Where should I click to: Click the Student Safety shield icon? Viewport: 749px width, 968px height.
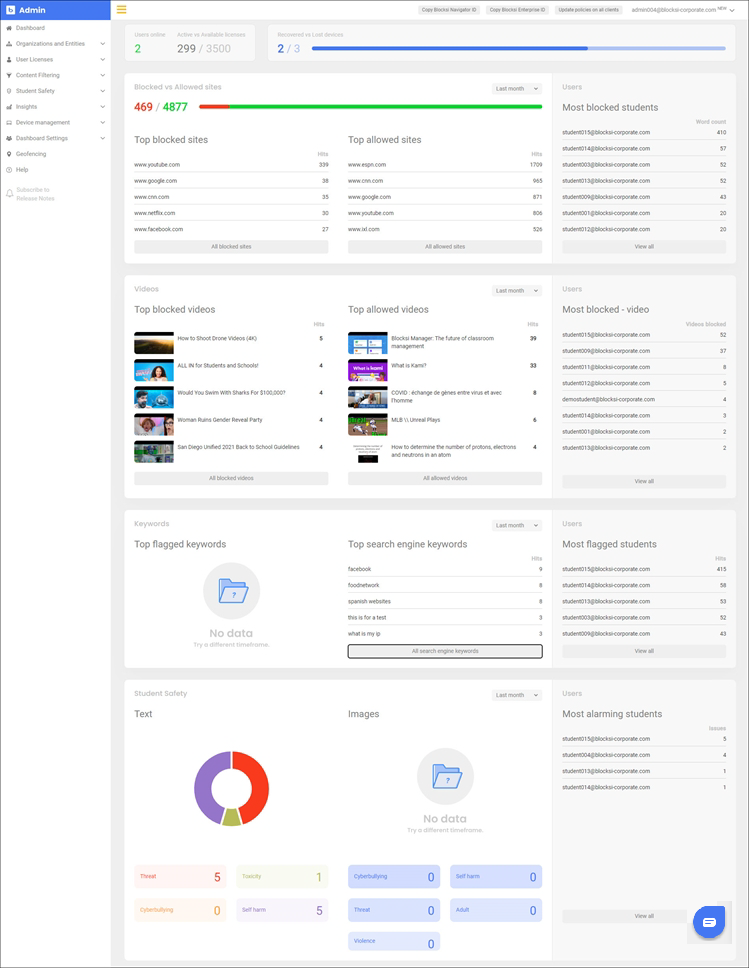(x=9, y=91)
